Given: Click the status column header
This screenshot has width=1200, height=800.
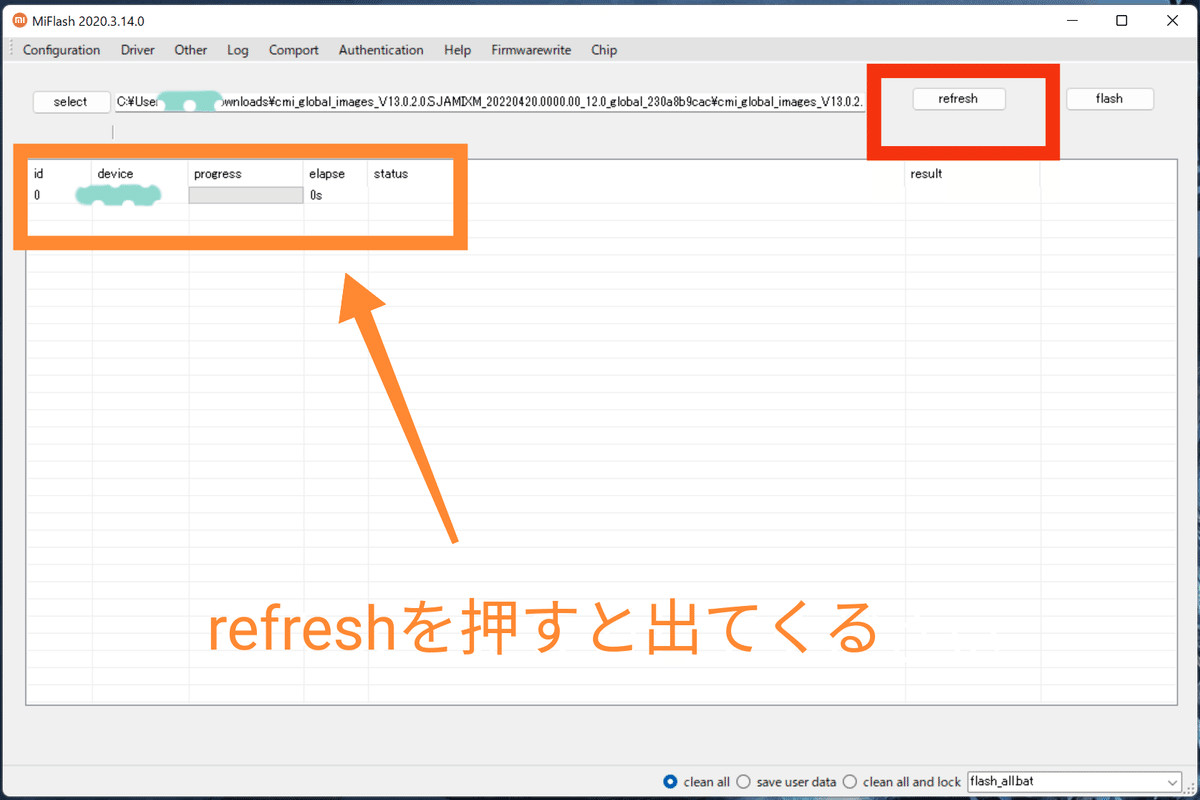Looking at the screenshot, I should 637,174.
